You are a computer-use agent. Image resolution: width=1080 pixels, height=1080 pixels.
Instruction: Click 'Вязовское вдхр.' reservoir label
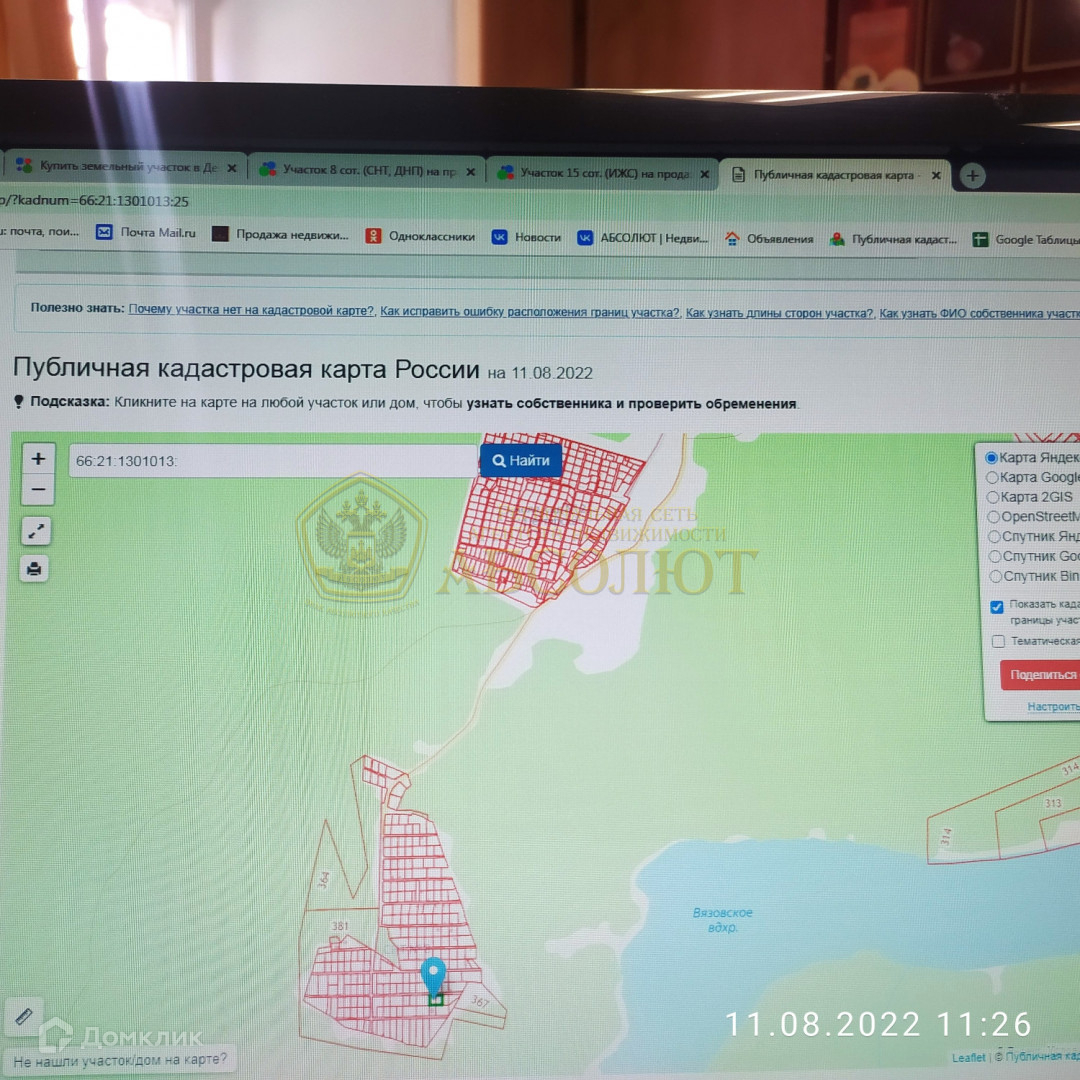coord(723,920)
